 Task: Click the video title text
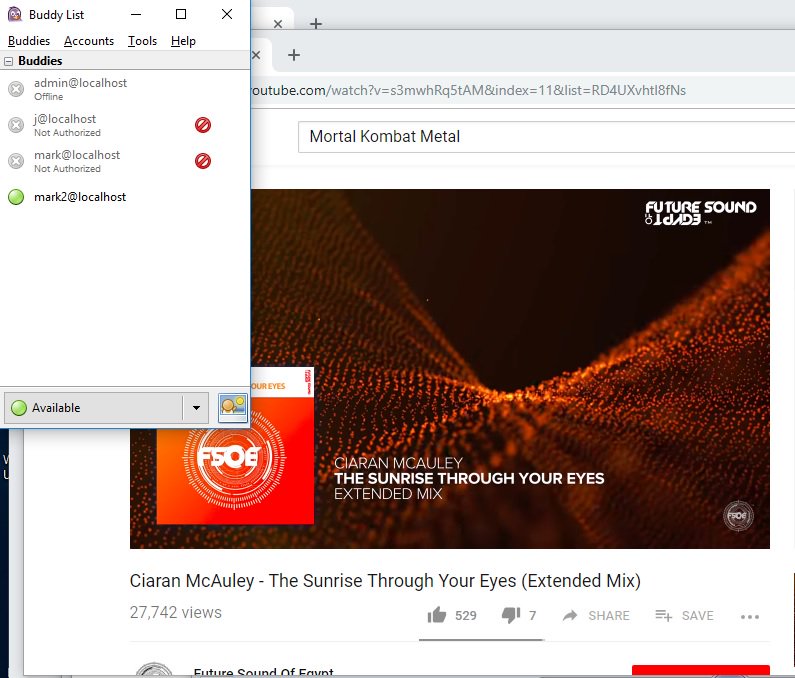click(x=385, y=581)
